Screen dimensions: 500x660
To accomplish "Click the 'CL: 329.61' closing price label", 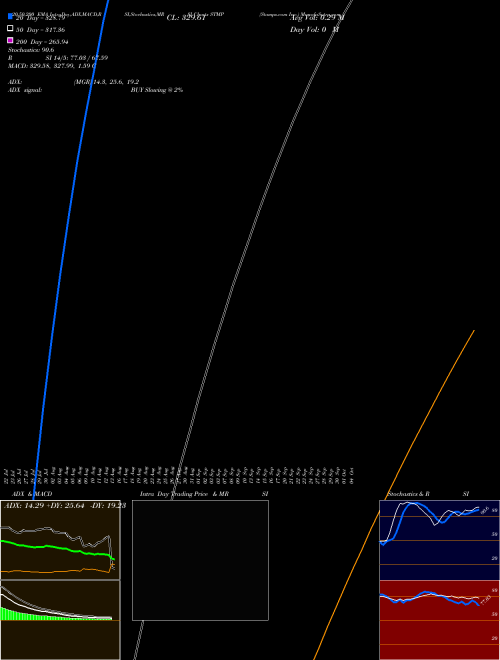I will (x=186, y=18).
